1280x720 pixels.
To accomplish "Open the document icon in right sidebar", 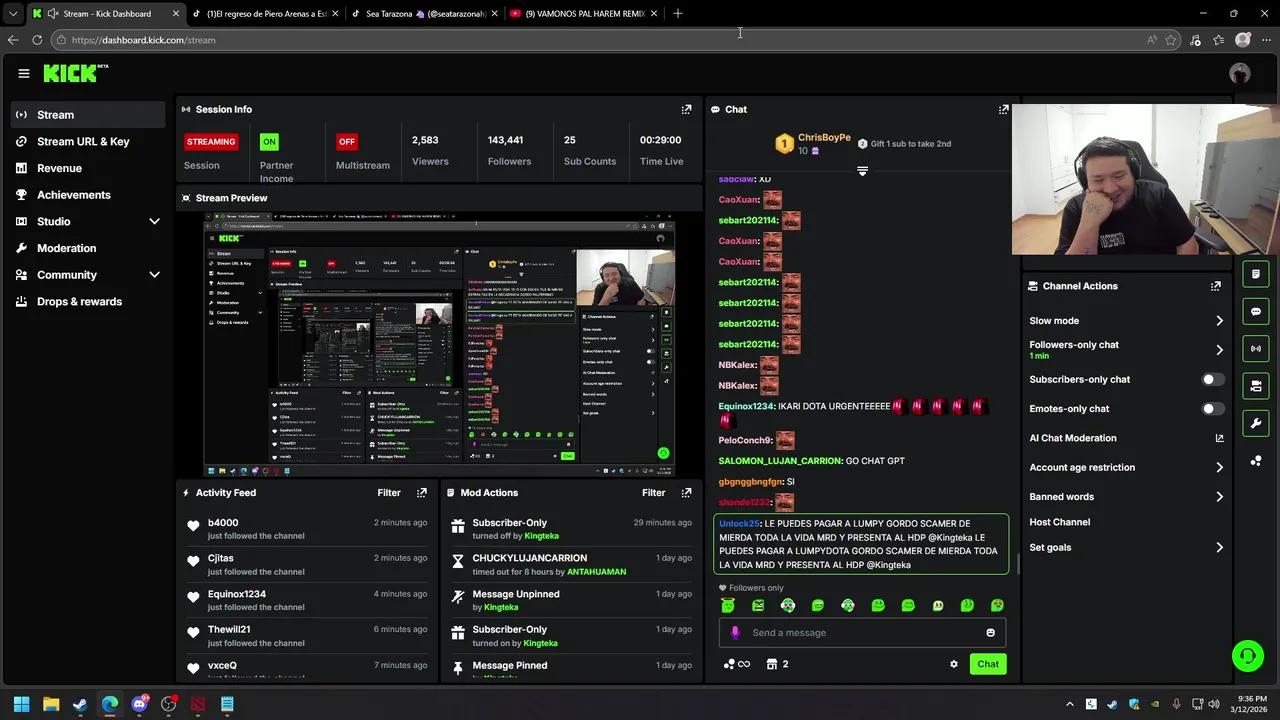I will pyautogui.click(x=1256, y=274).
